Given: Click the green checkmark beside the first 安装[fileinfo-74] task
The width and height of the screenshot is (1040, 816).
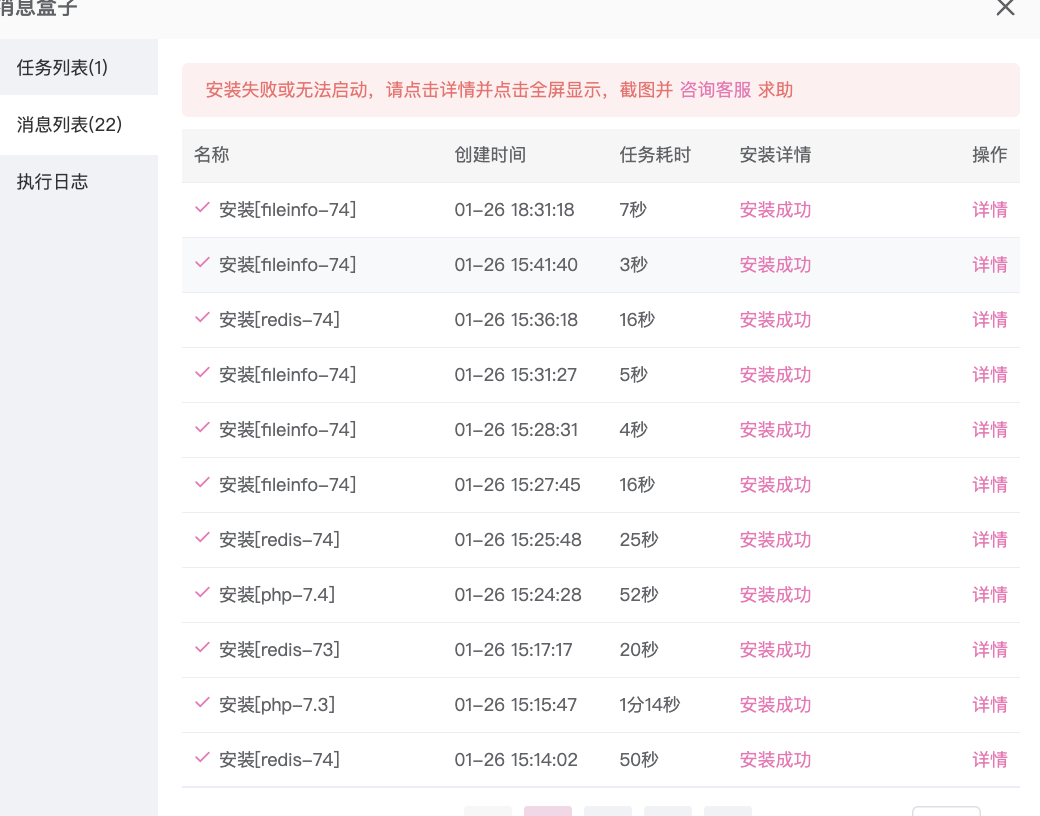Looking at the screenshot, I should click(x=202, y=209).
